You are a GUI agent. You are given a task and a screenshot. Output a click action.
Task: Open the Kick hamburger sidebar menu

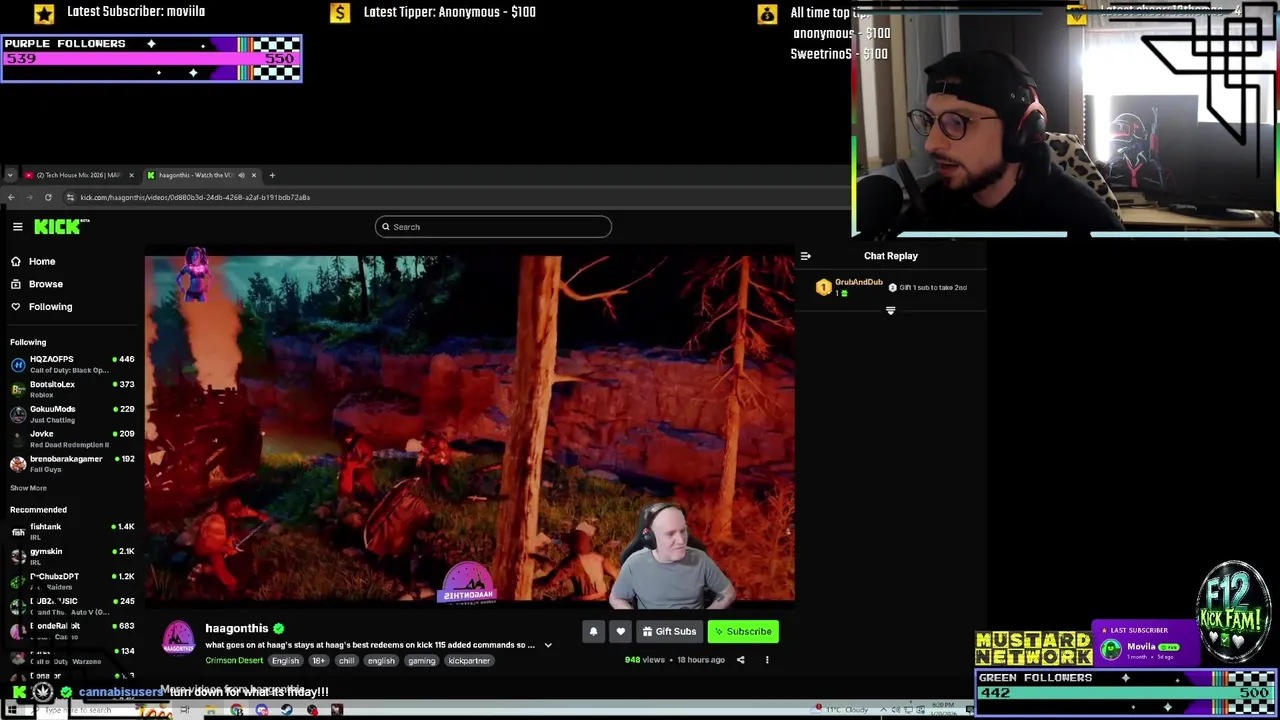coord(17,227)
